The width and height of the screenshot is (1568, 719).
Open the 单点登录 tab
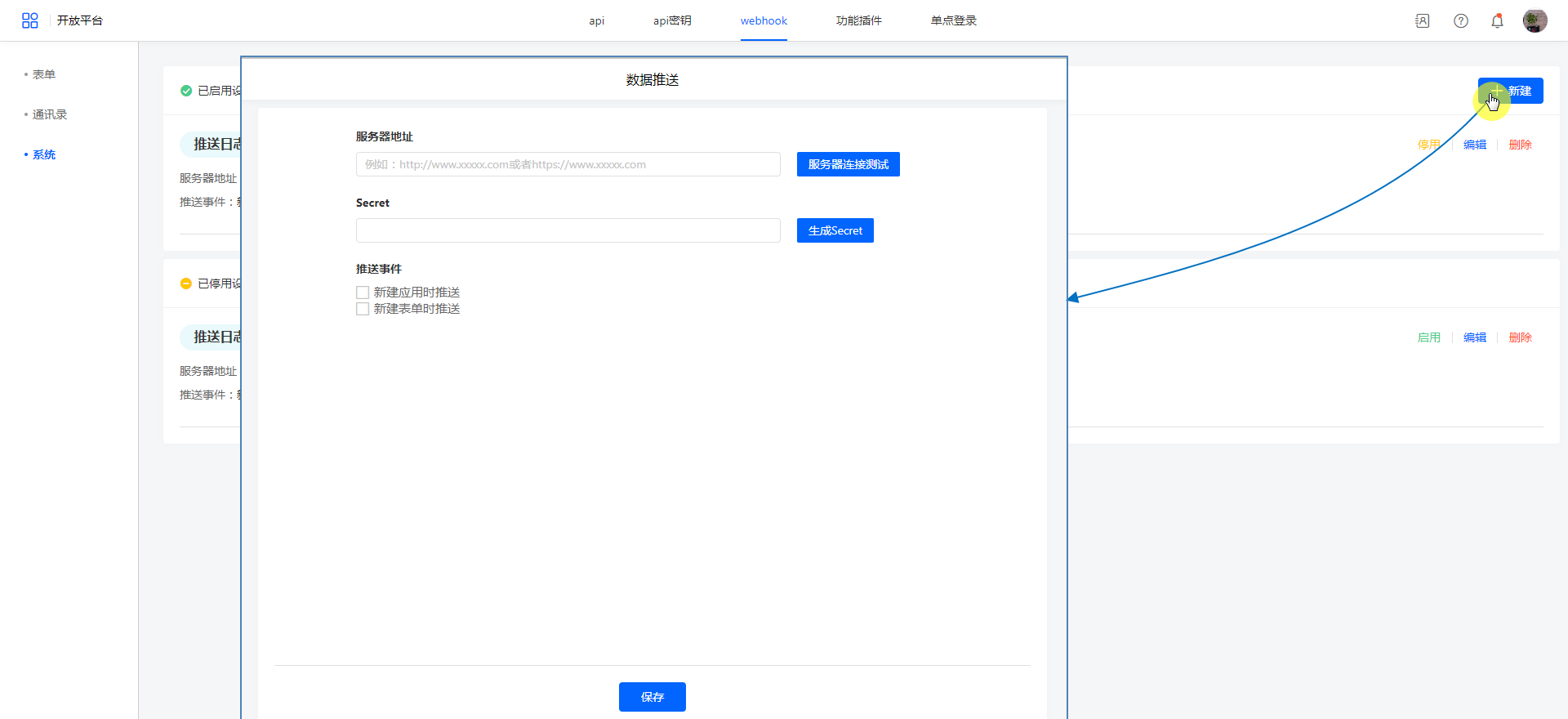tap(953, 21)
